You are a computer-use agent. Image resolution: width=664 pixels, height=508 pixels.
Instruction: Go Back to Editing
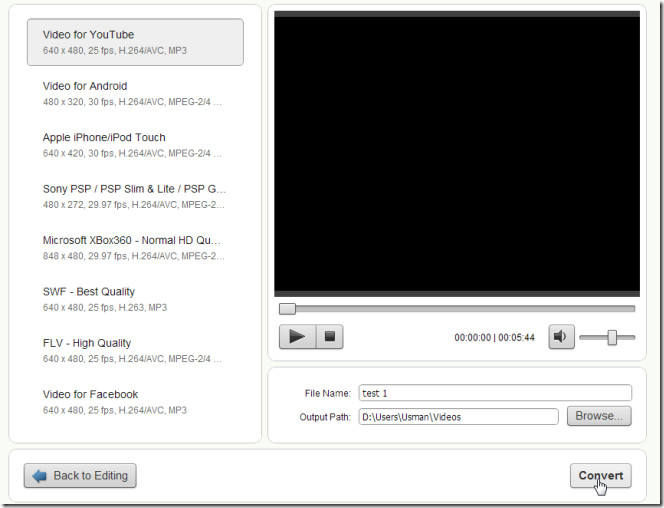[80, 476]
